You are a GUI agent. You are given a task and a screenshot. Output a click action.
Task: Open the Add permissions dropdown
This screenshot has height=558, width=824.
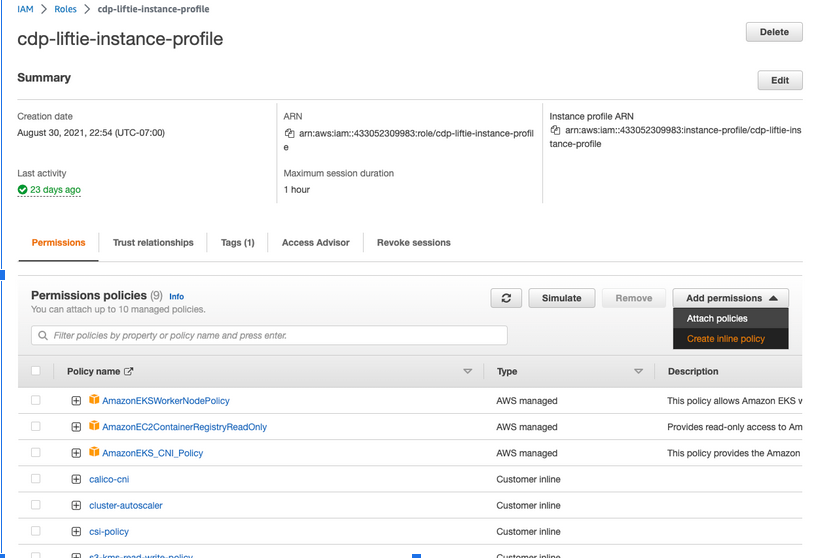730,298
